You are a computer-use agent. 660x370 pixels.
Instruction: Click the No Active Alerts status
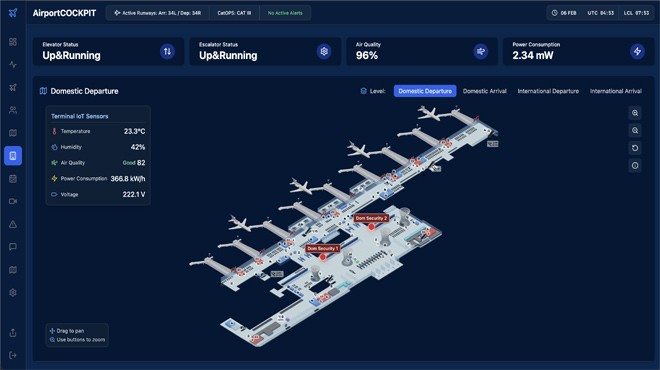(285, 13)
